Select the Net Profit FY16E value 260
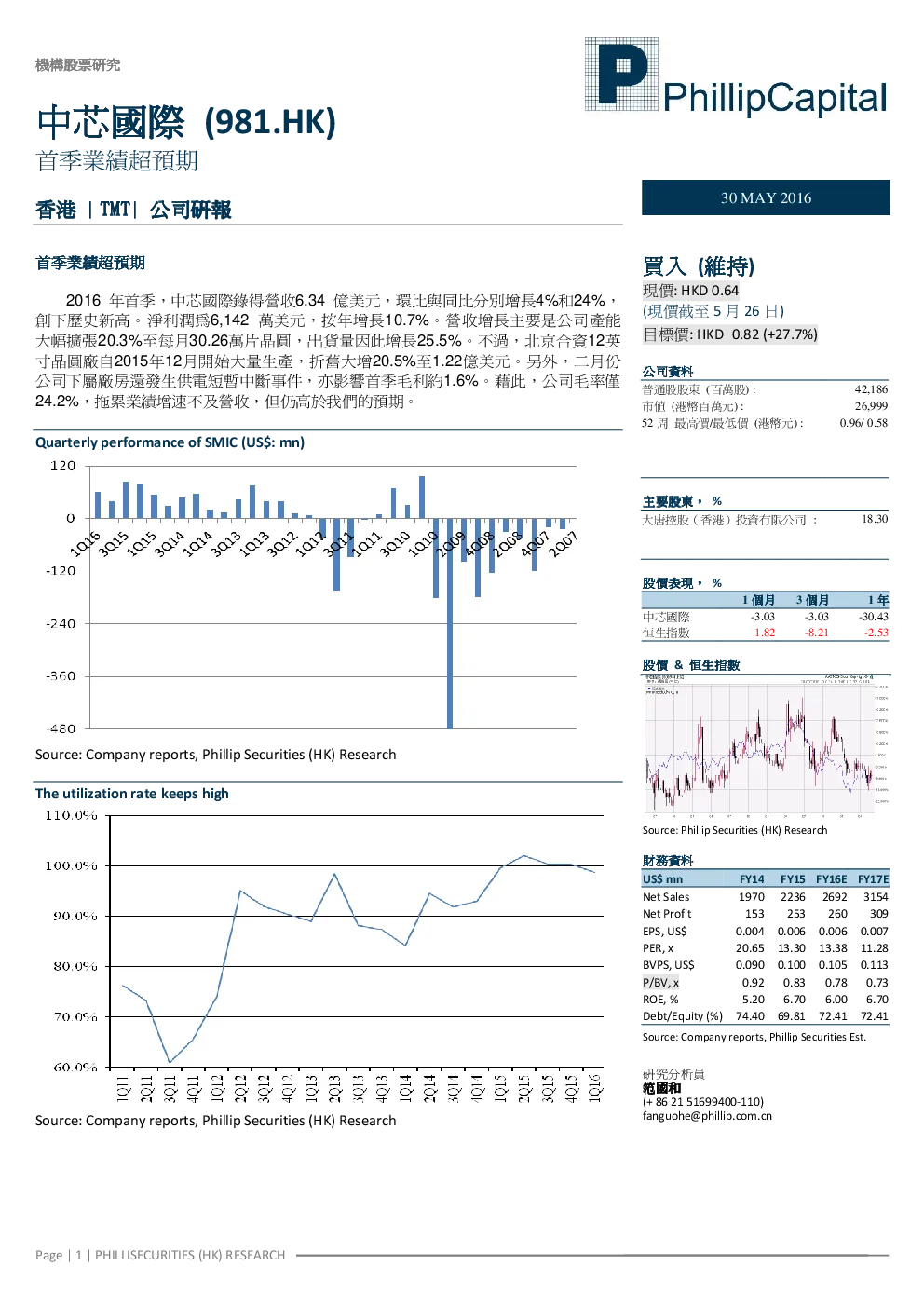The height and width of the screenshot is (1307, 924). click(837, 914)
